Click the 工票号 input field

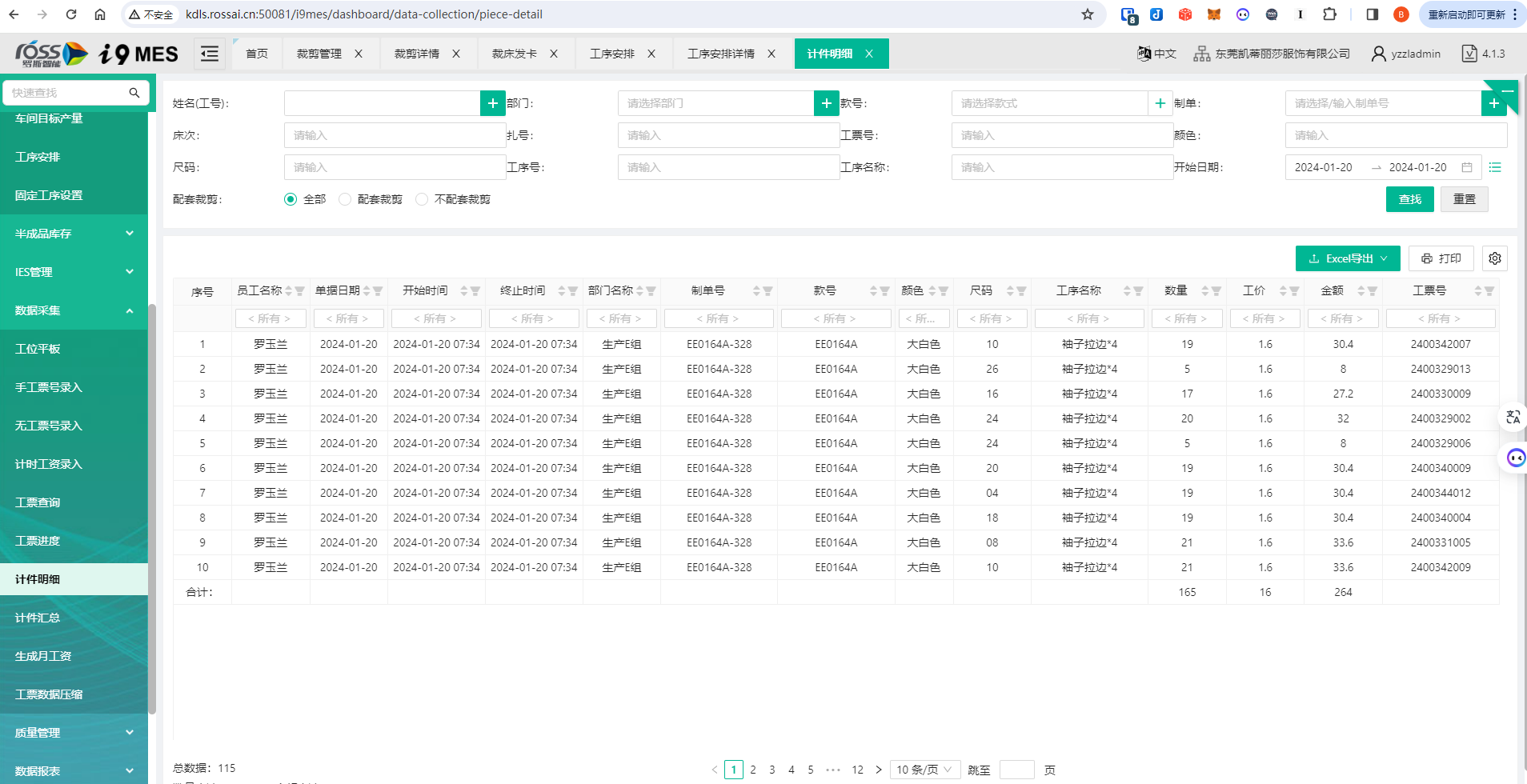[x=1062, y=135]
